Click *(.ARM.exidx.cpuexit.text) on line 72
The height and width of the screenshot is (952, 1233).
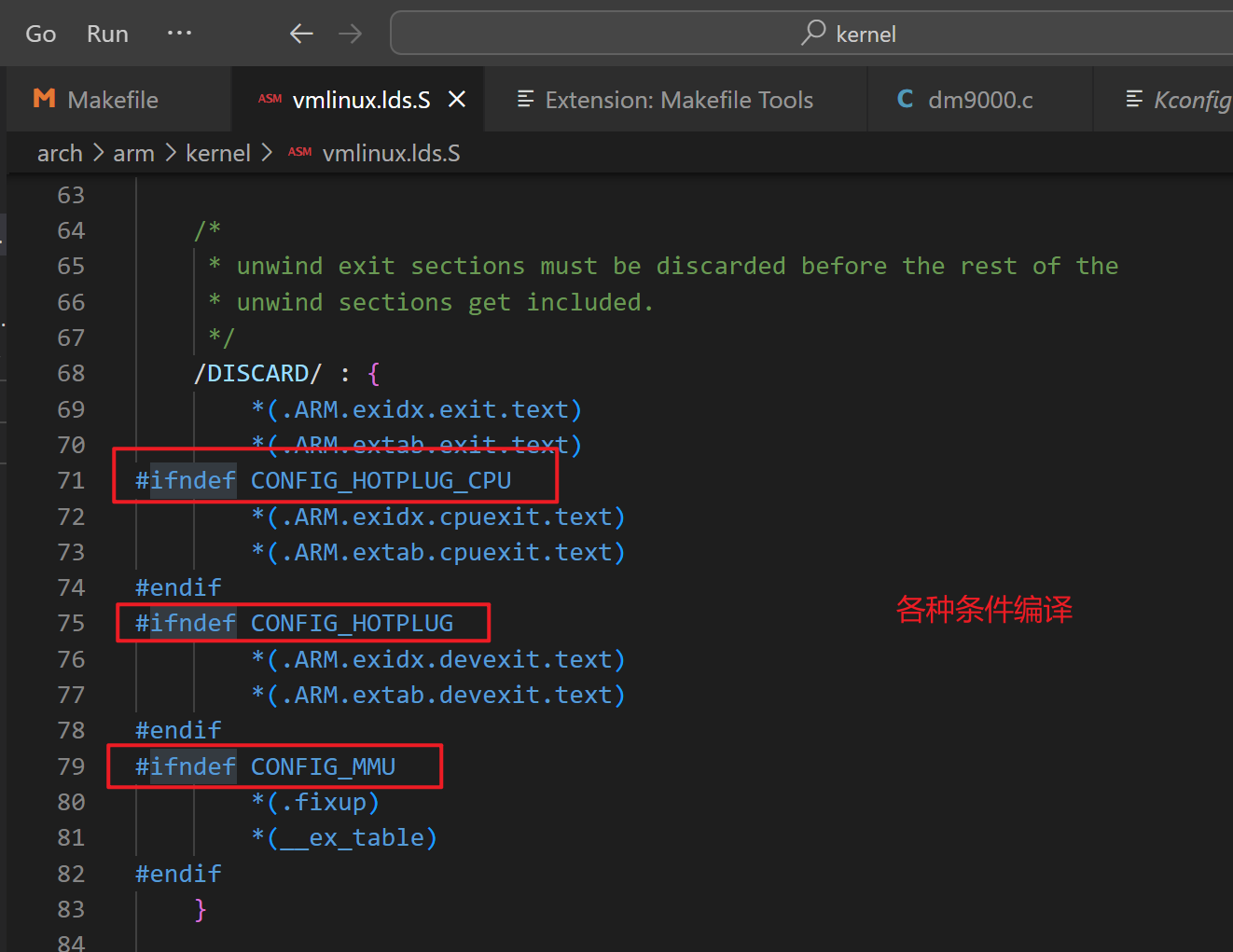click(x=438, y=517)
